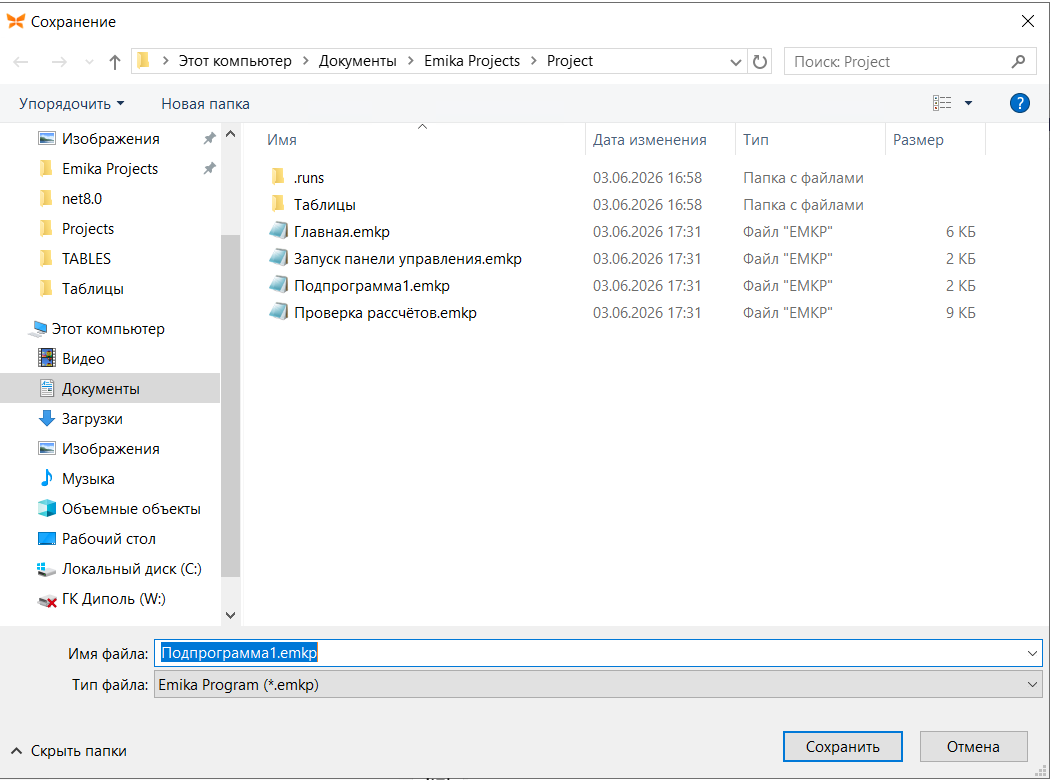Open Изображения under Этот компьютер
1050x780 pixels.
coord(110,449)
